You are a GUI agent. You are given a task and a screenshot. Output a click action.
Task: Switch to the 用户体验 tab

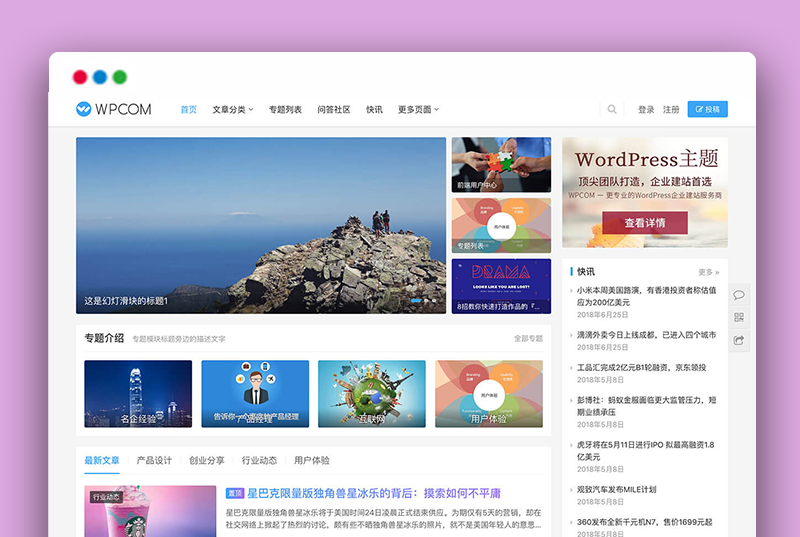312,460
